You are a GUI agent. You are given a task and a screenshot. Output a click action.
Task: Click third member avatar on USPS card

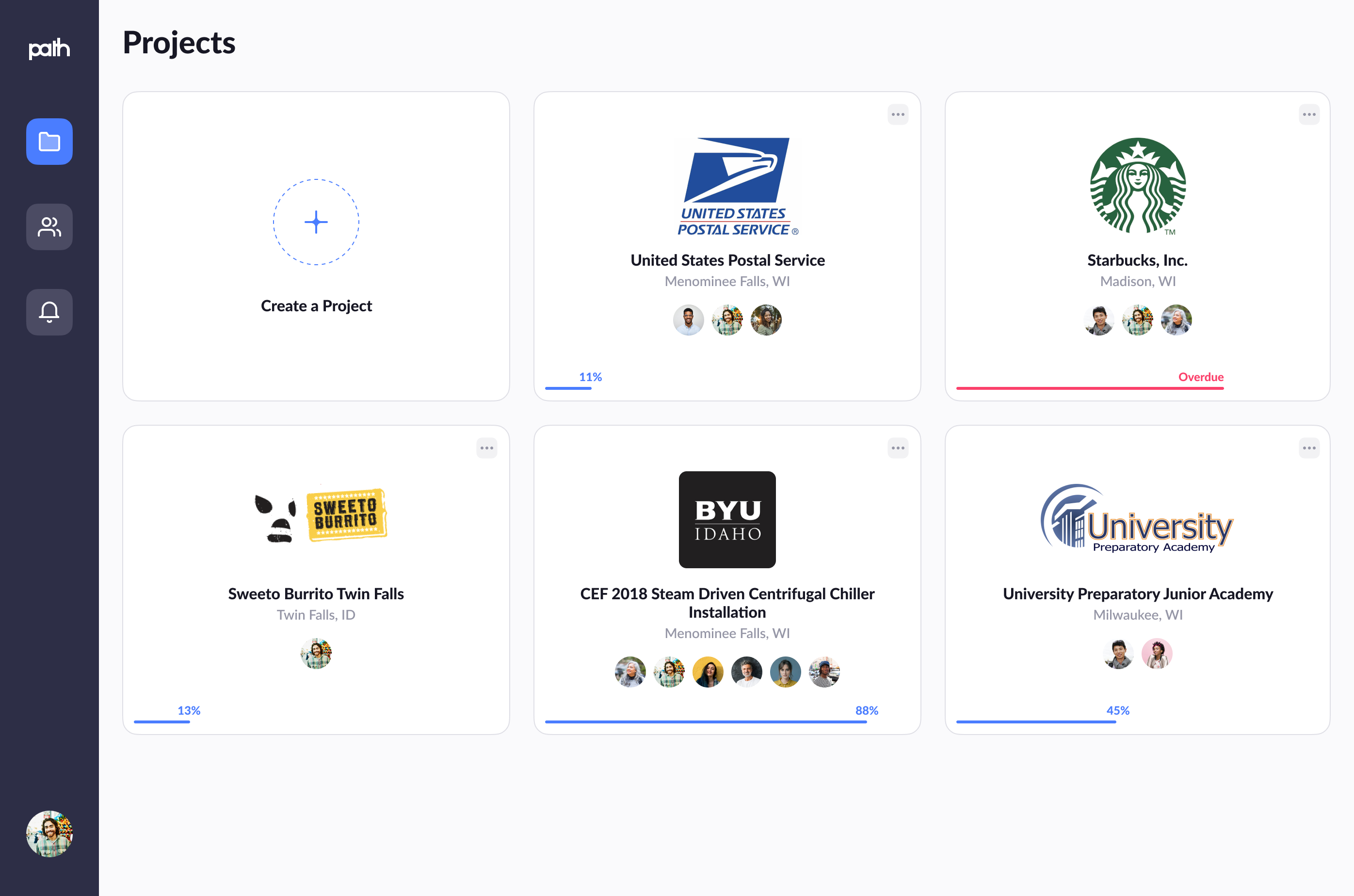tap(766, 320)
